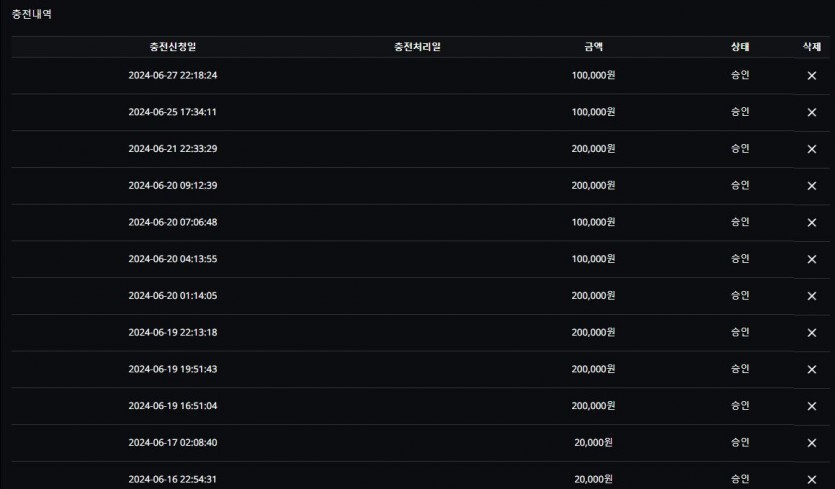Image resolution: width=835 pixels, height=489 pixels.
Task: Click the 충전처리일 column header
Action: point(417,47)
